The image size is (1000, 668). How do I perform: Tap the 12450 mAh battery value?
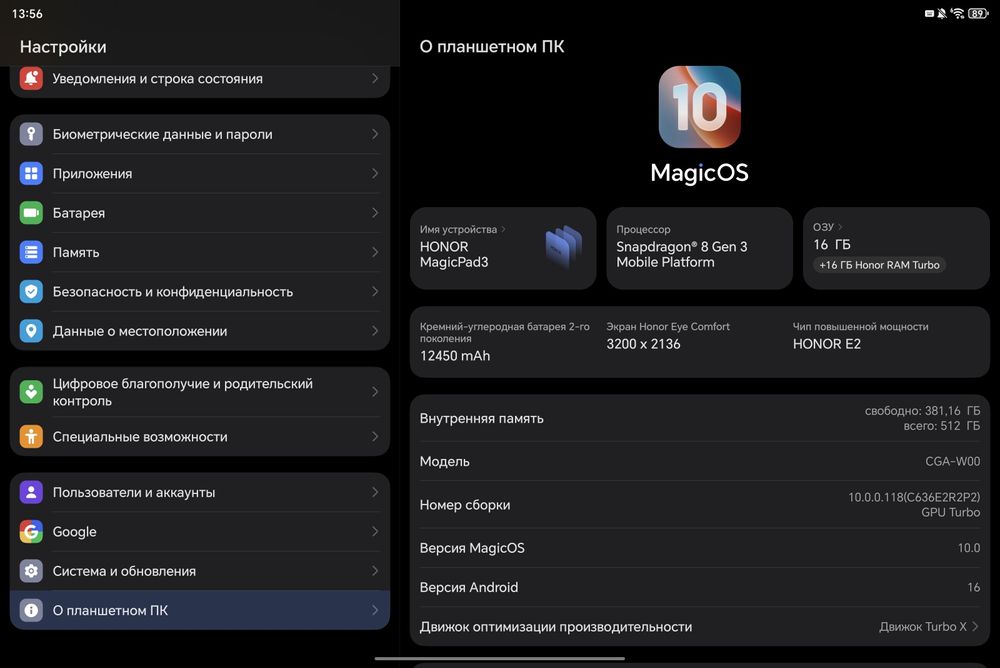coord(455,356)
